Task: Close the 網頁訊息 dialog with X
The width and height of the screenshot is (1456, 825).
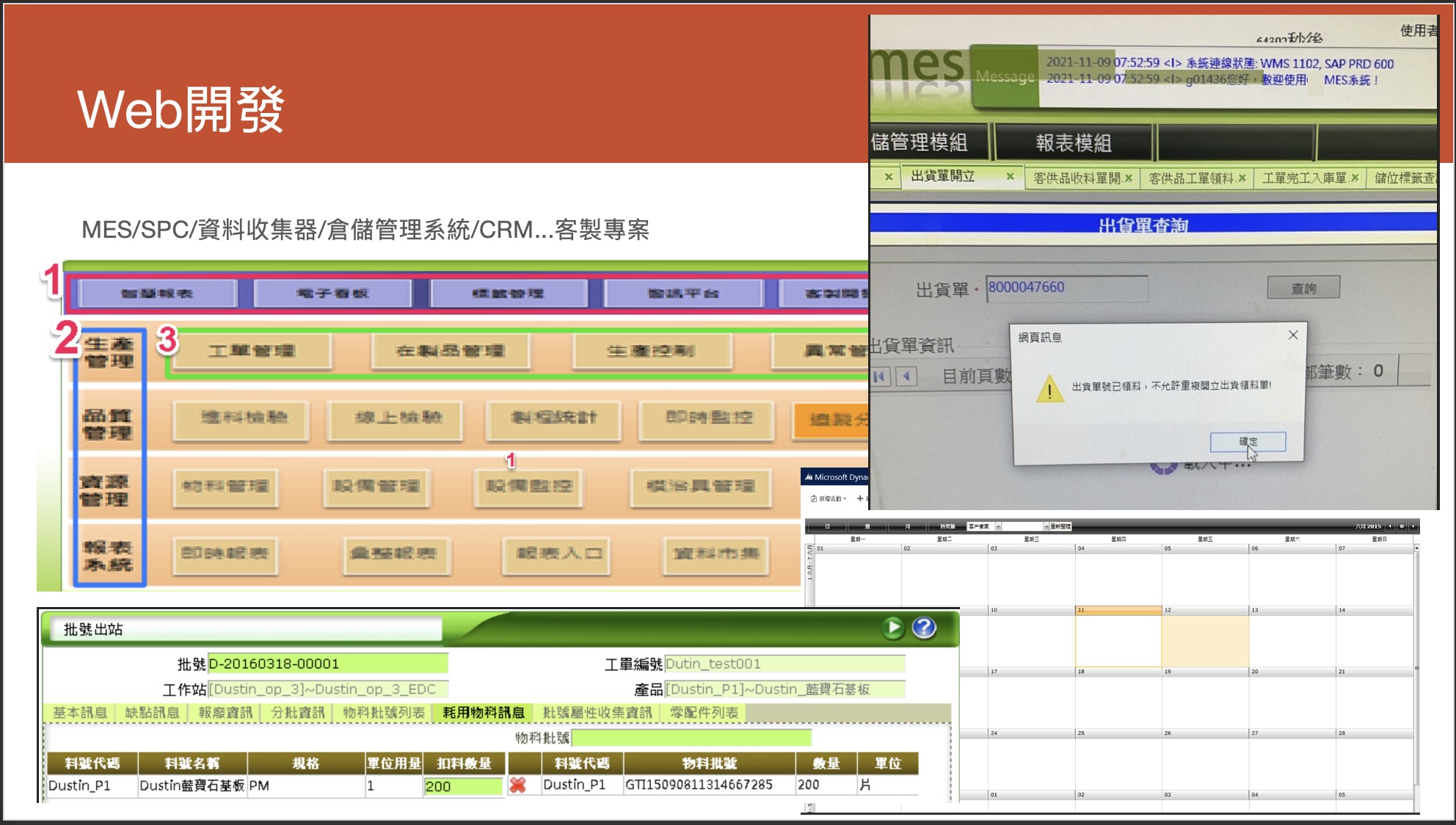Action: point(1293,335)
